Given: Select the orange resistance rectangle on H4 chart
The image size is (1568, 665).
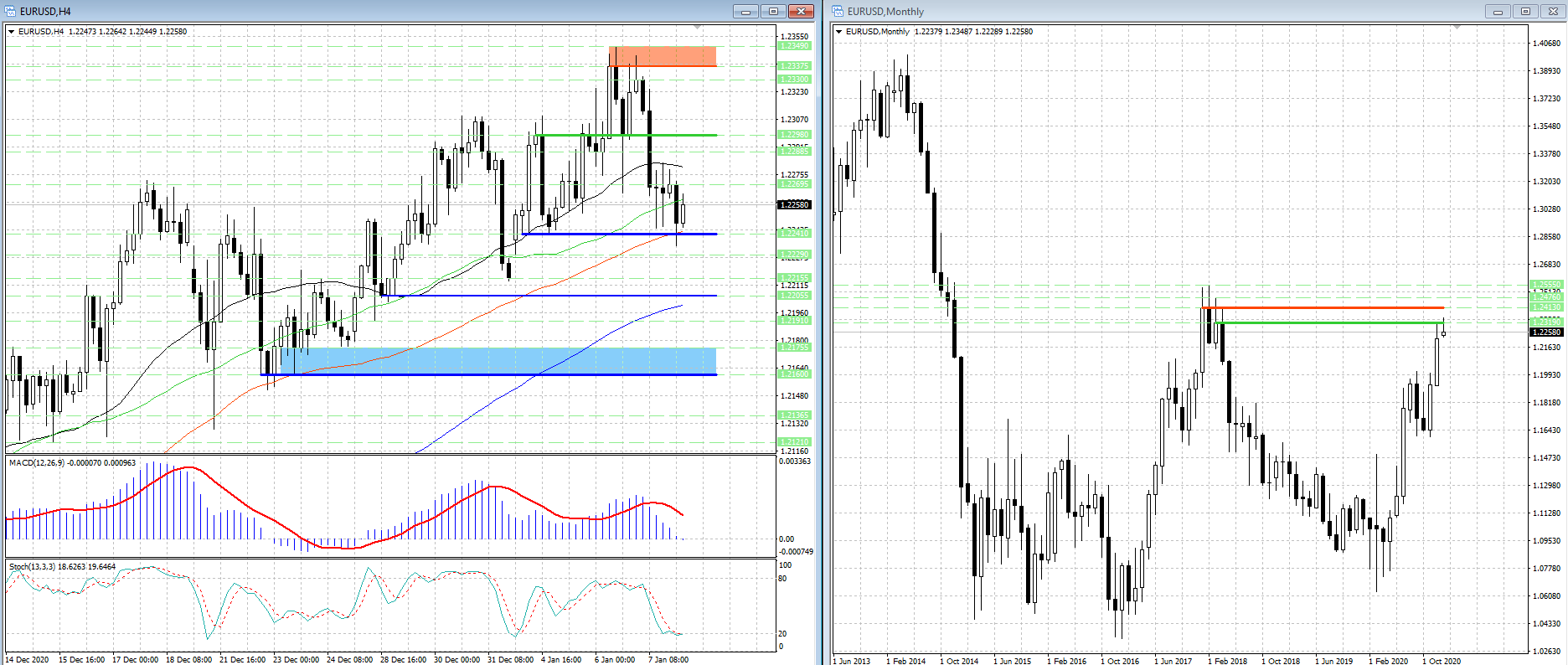Looking at the screenshot, I should (x=663, y=56).
